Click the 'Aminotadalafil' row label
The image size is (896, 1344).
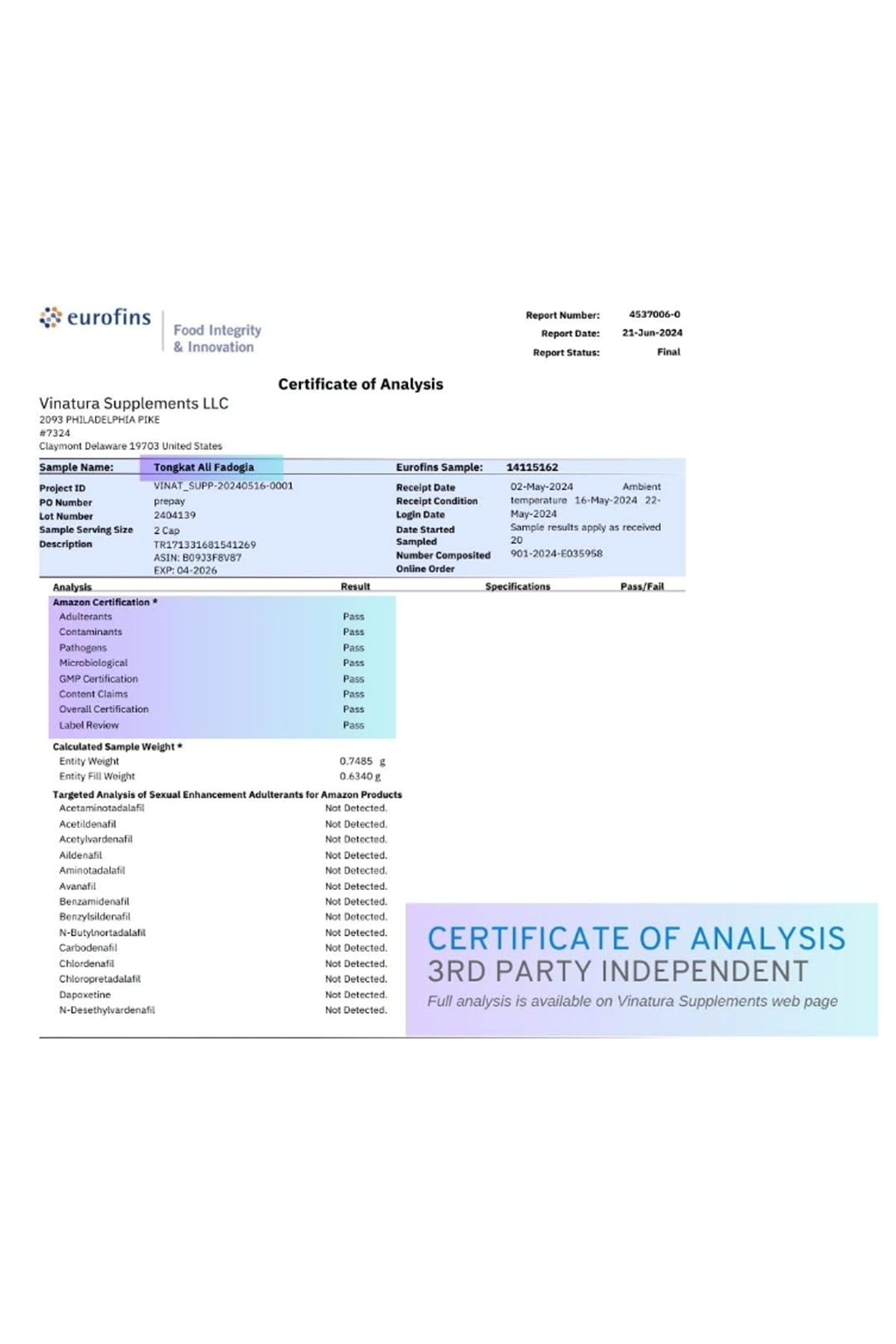(93, 871)
